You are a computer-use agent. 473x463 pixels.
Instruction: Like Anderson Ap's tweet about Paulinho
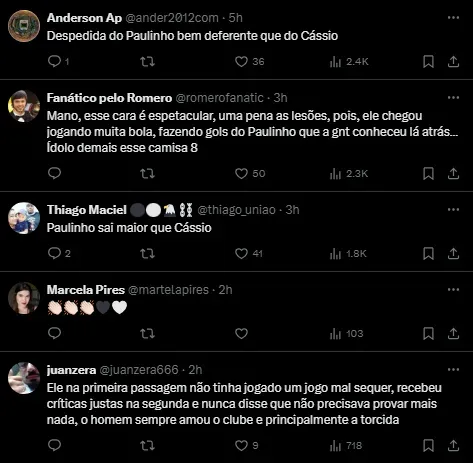pyautogui.click(x=241, y=62)
